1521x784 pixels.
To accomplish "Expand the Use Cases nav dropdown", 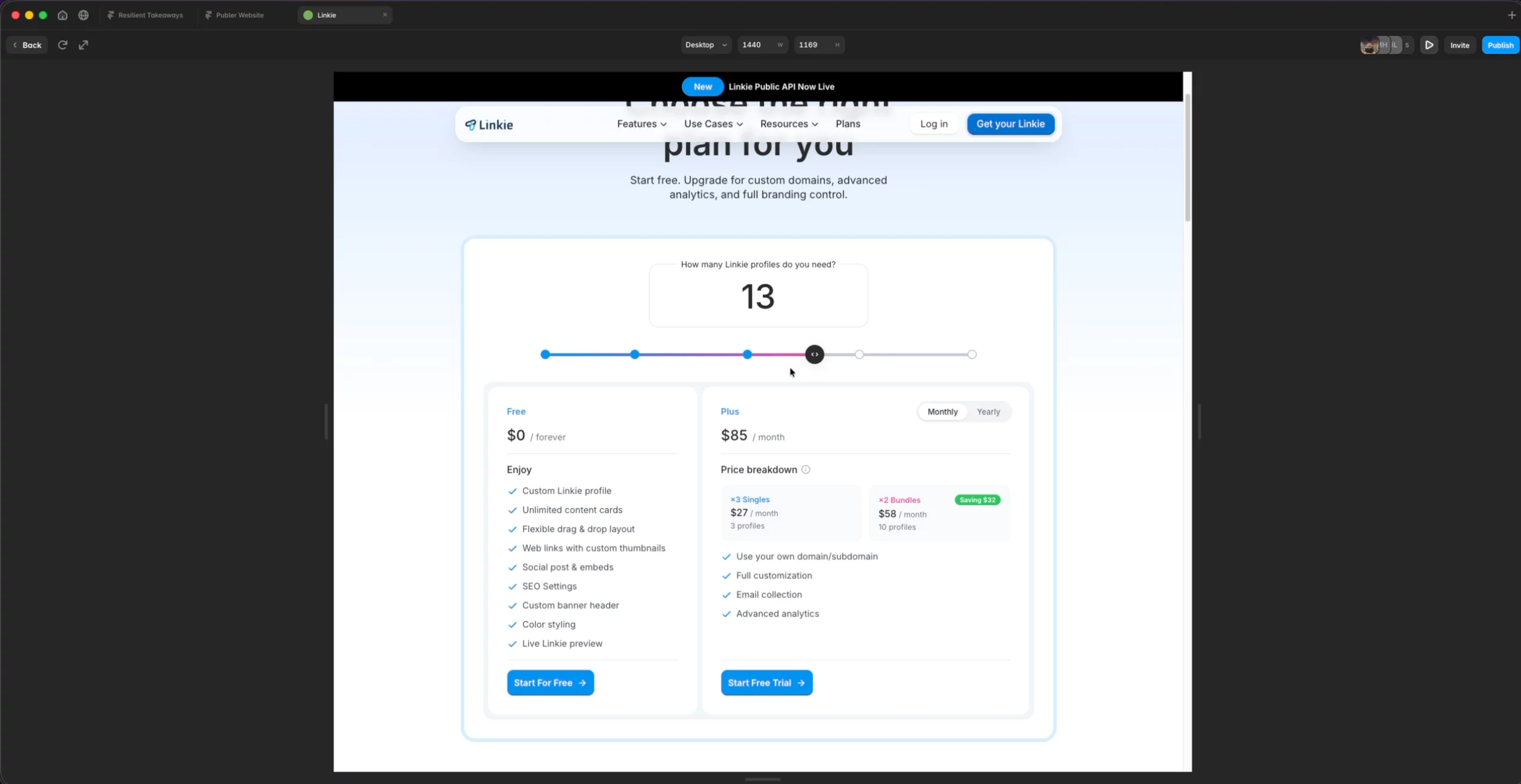I will point(713,124).
